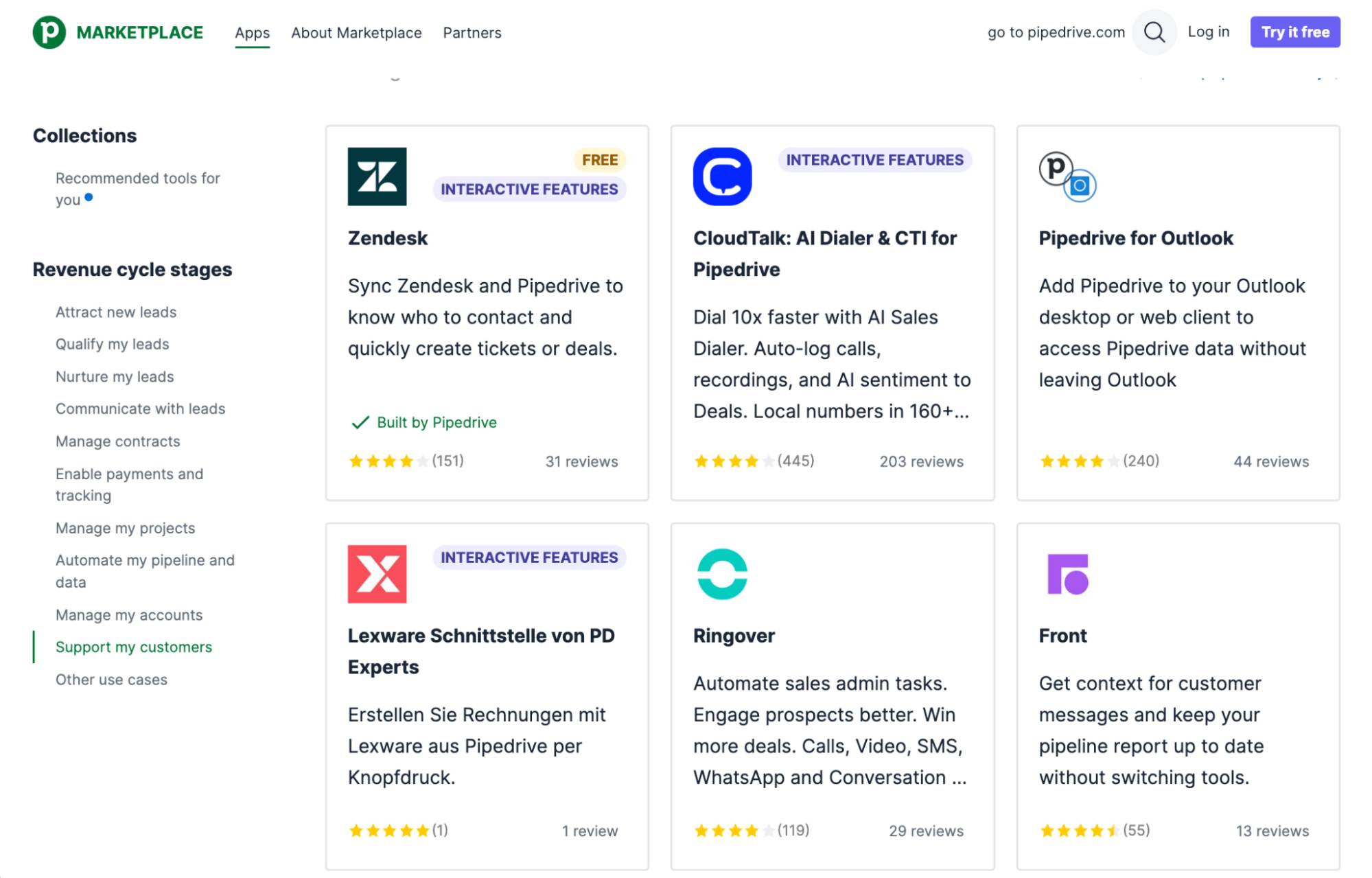
Task: Select Manage contracts stage
Action: coord(117,441)
